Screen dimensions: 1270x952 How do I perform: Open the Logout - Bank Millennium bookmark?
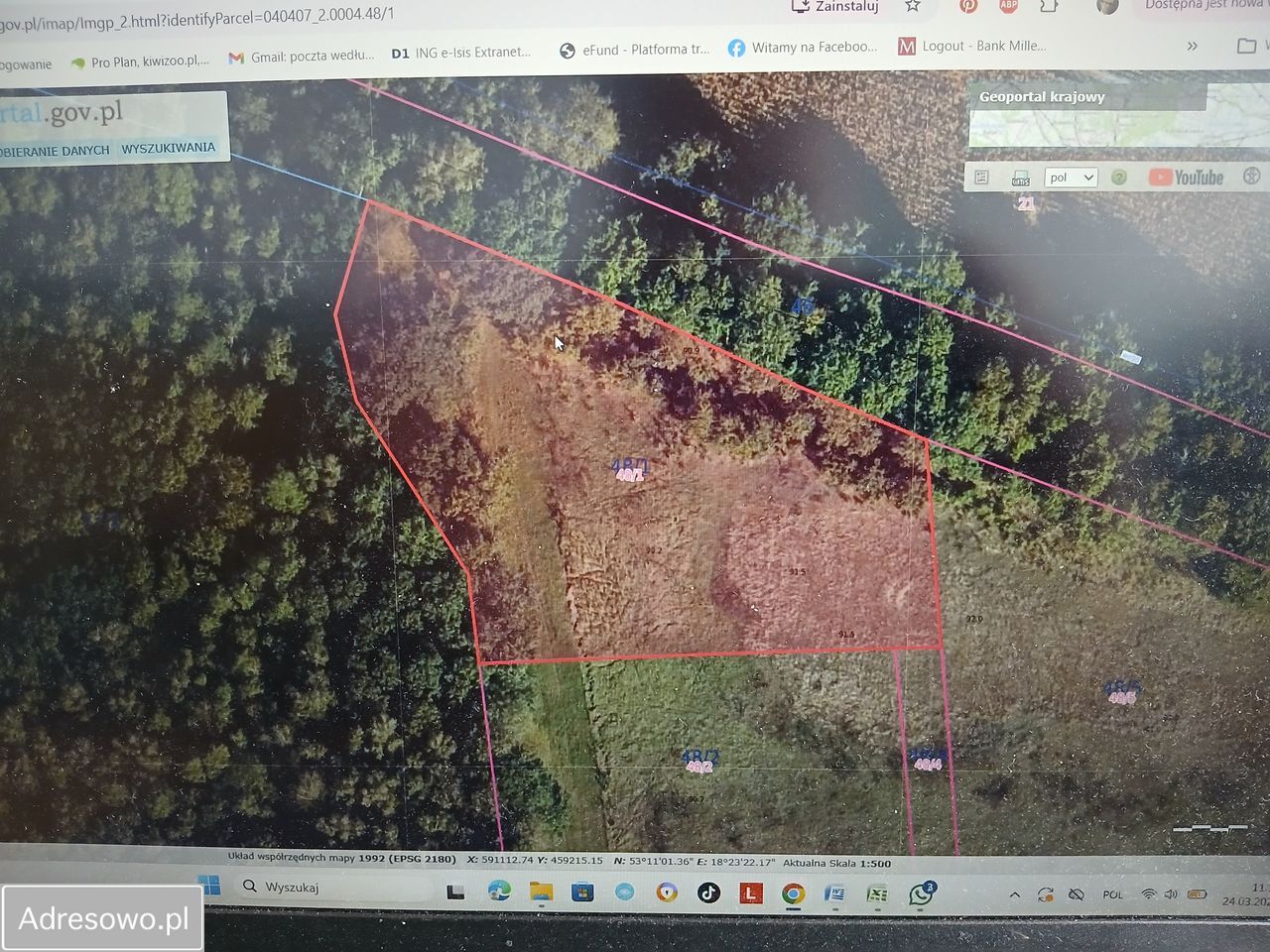(x=972, y=46)
